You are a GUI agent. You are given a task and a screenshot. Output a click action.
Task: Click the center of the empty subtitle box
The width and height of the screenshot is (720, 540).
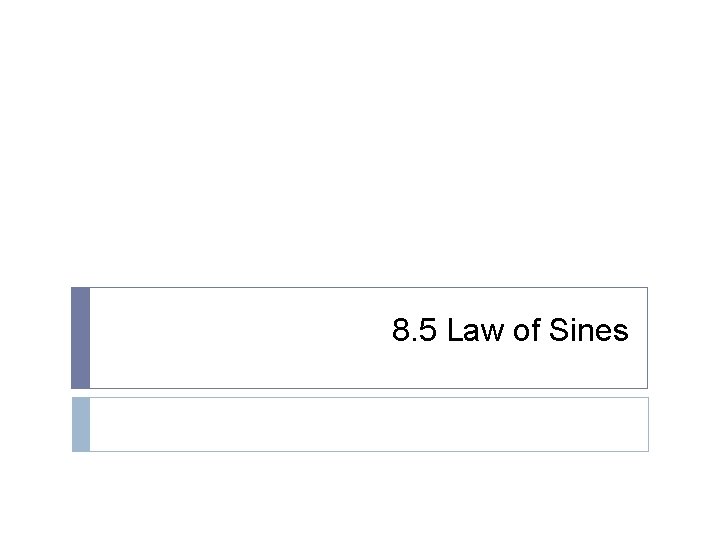click(368, 424)
